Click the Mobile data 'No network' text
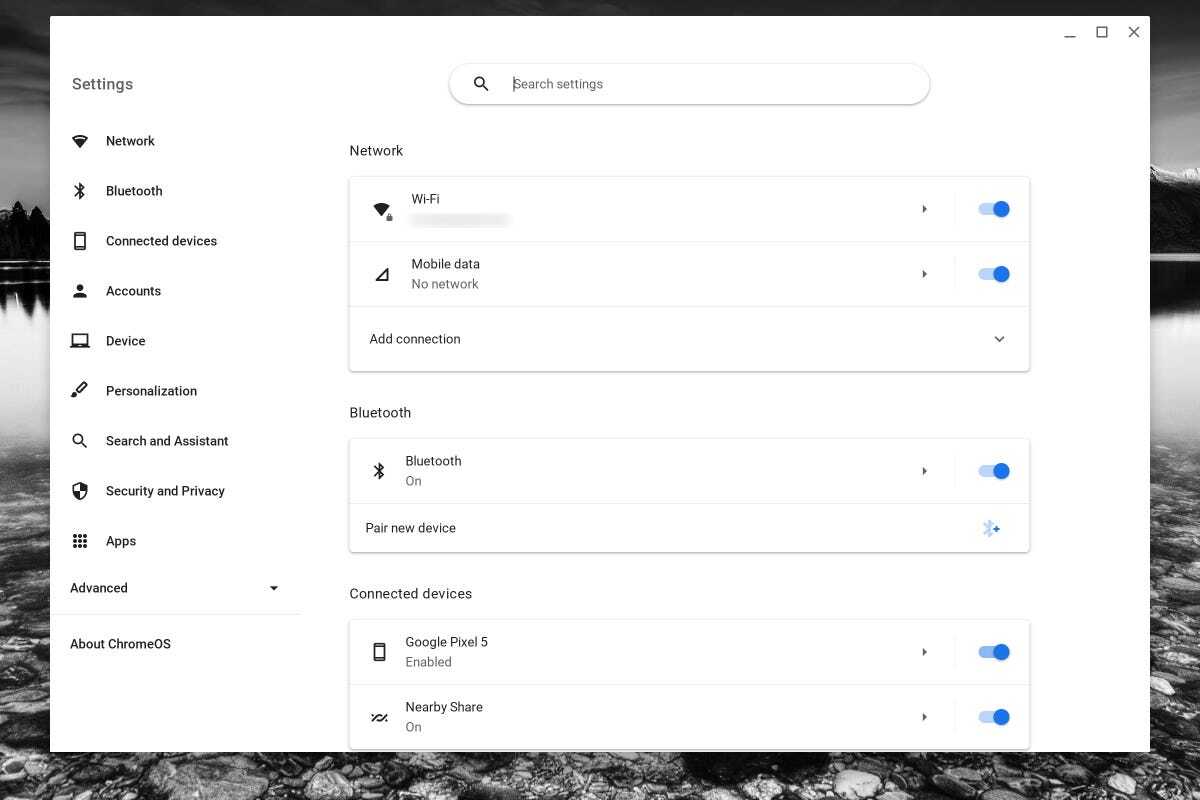The image size is (1200, 800). 445,284
